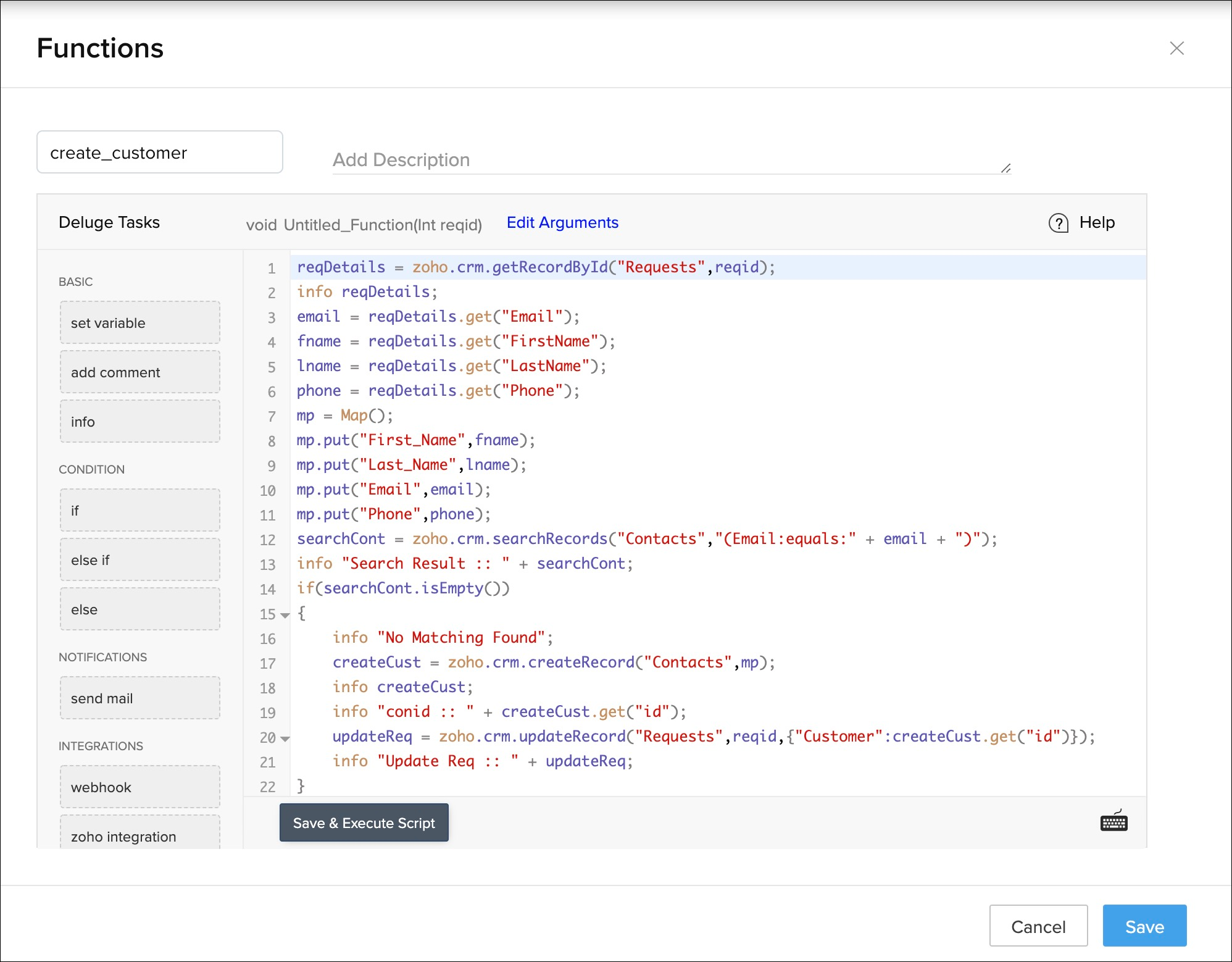Click the blue Save button

(x=1144, y=926)
